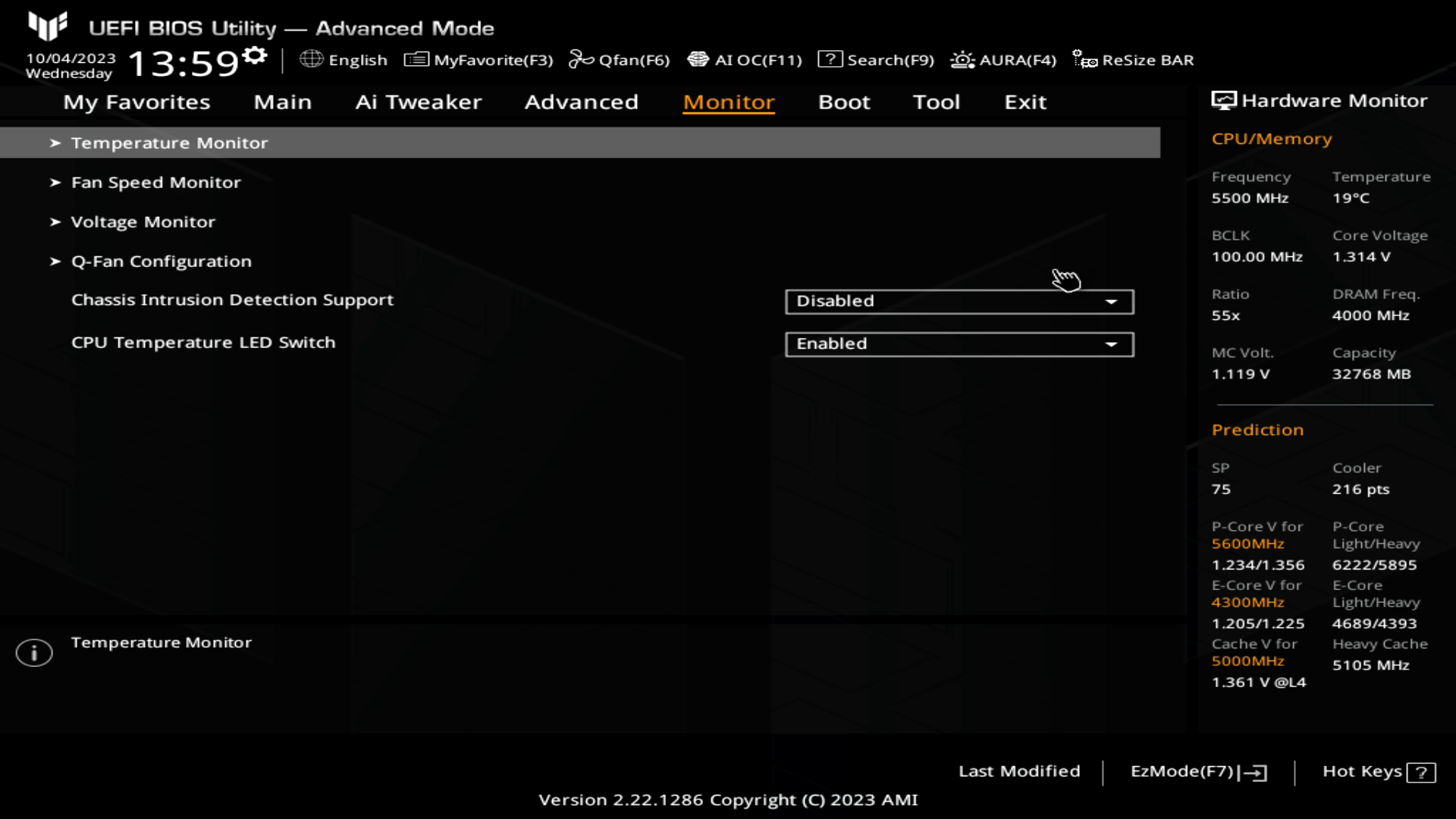
Task: Expand the Fan Speed Monitor section
Action: click(x=156, y=182)
